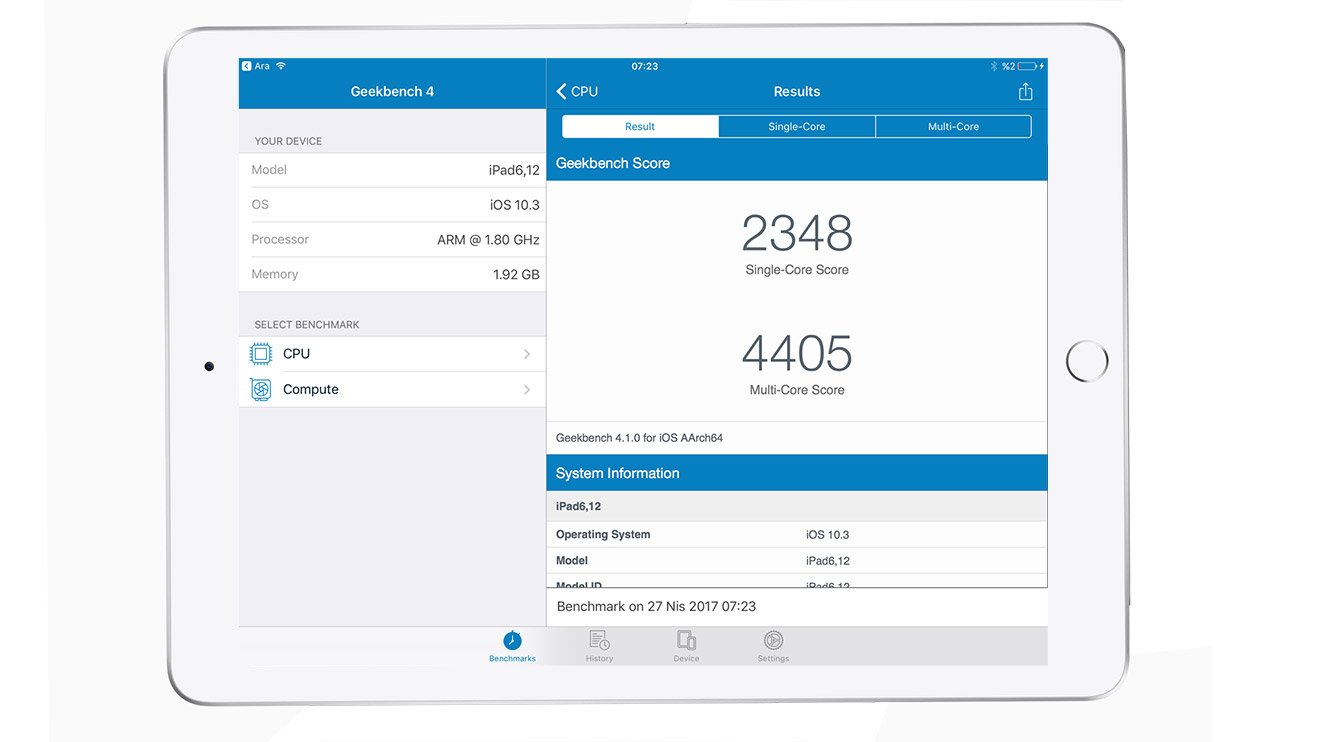The height and width of the screenshot is (742, 1320).
Task: Tap the share icon in Results header
Action: [1025, 92]
